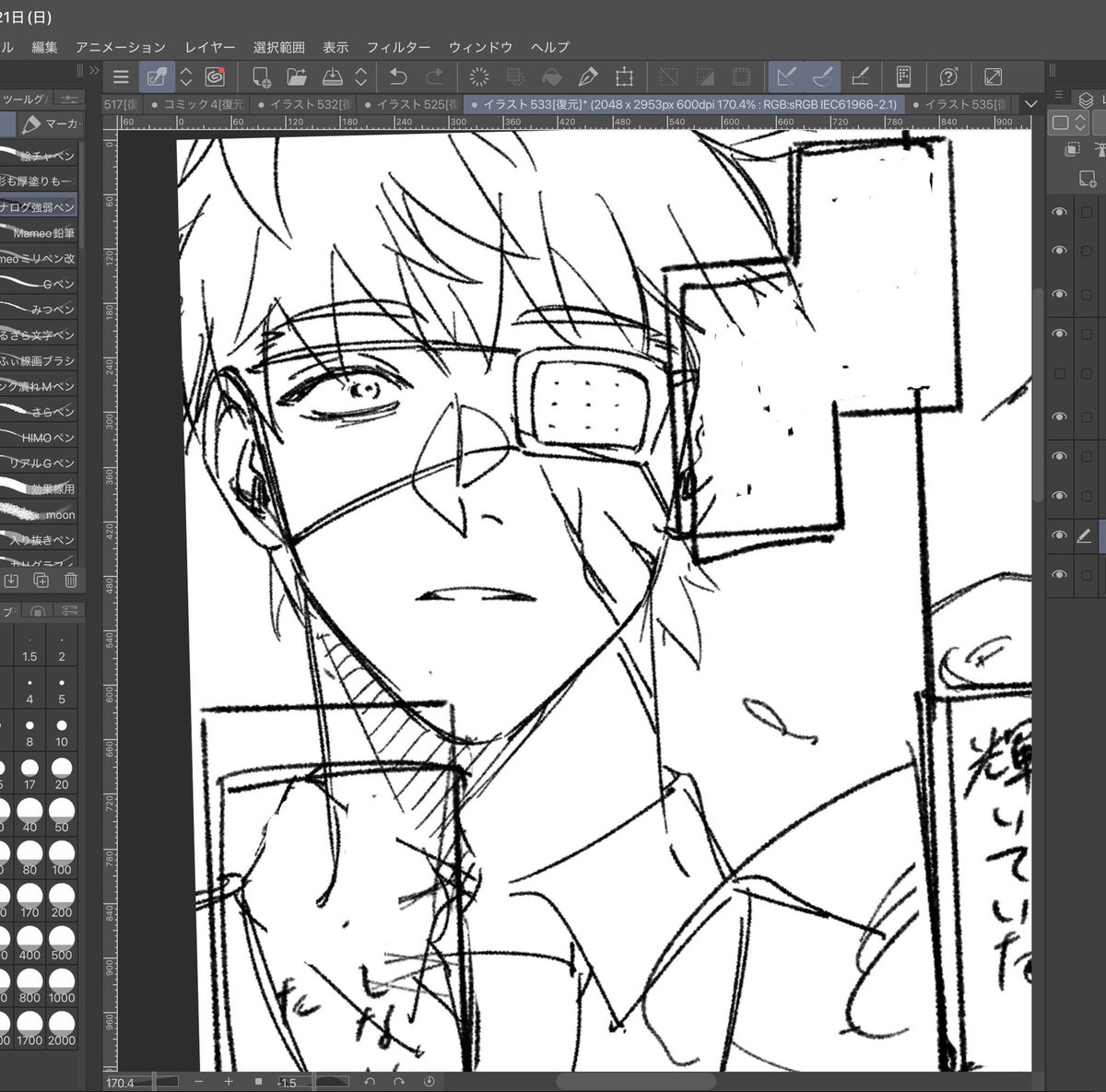Click the canvas fullscreen arrows icon
The image size is (1106, 1092).
pyautogui.click(x=994, y=77)
